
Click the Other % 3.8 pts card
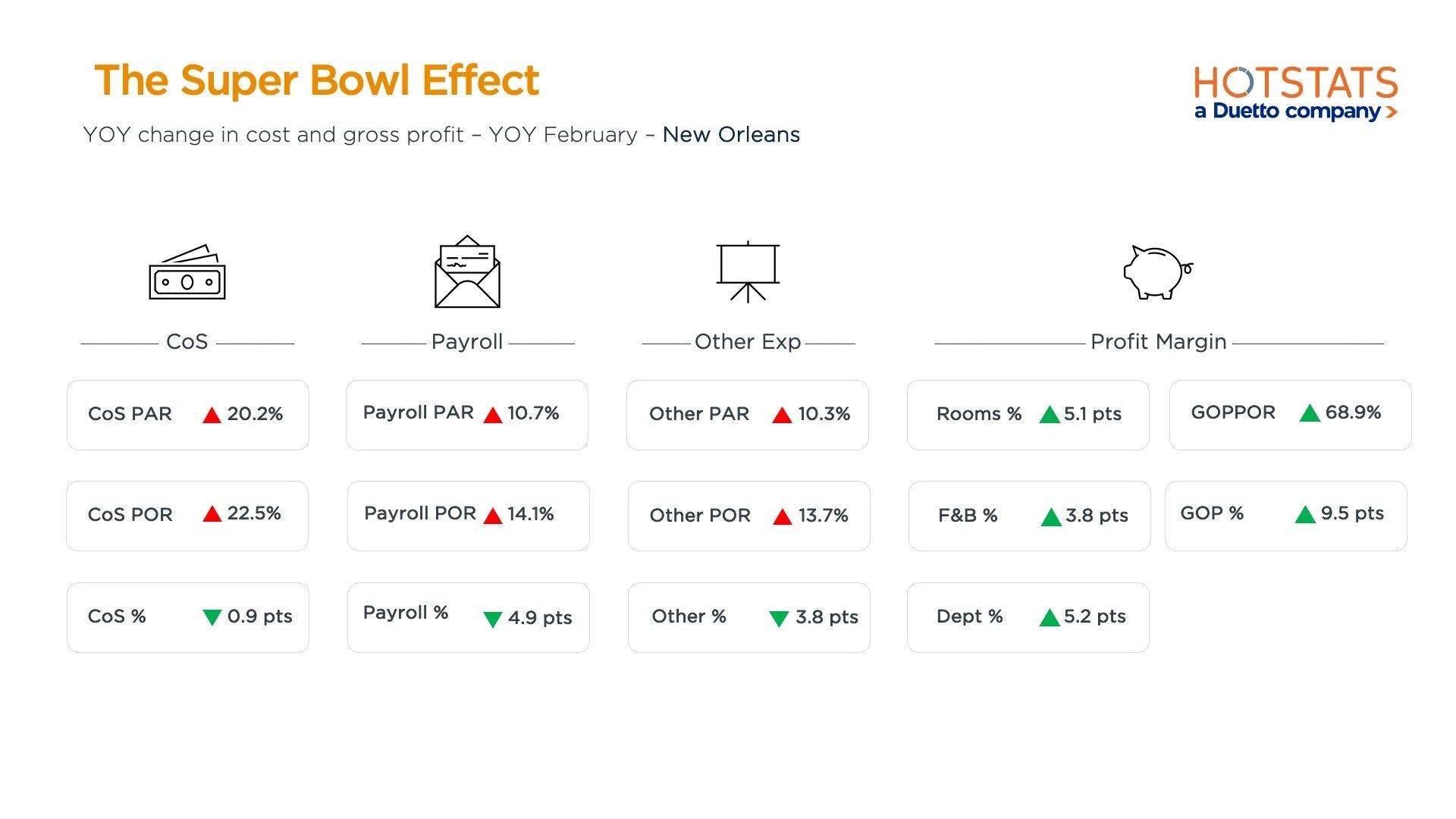748,617
